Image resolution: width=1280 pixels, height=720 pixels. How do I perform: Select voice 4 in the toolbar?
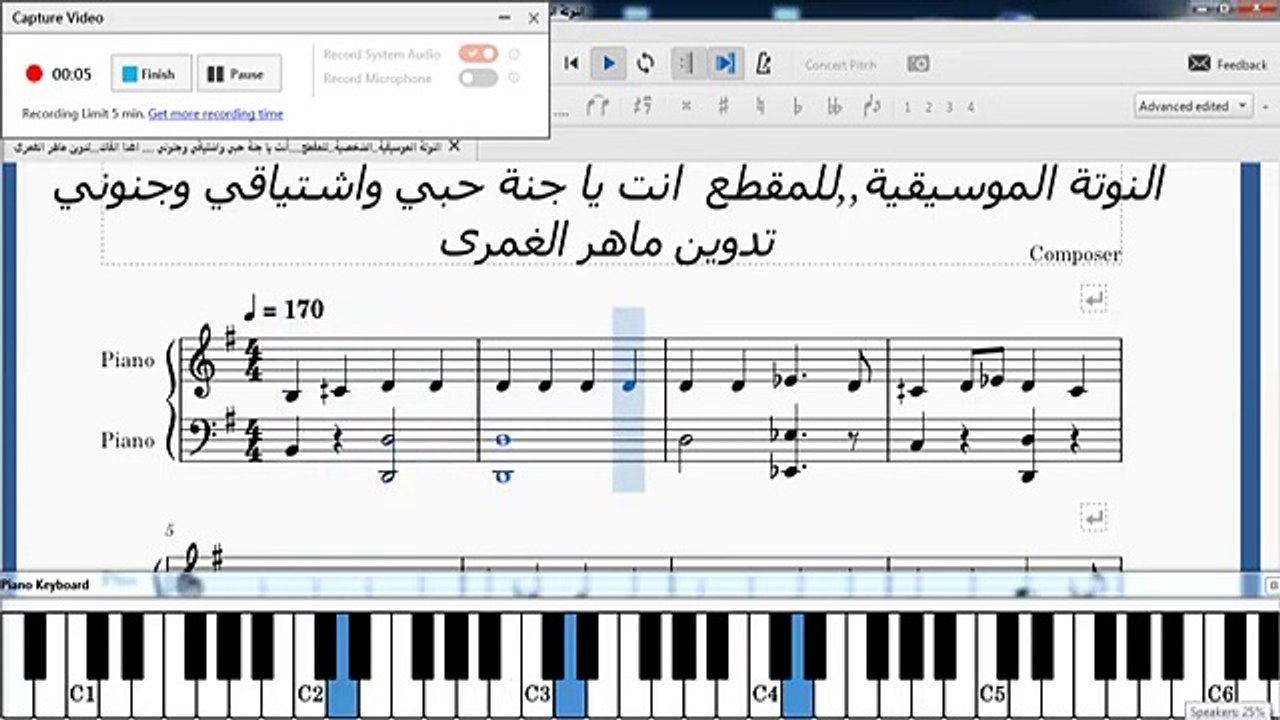[970, 107]
